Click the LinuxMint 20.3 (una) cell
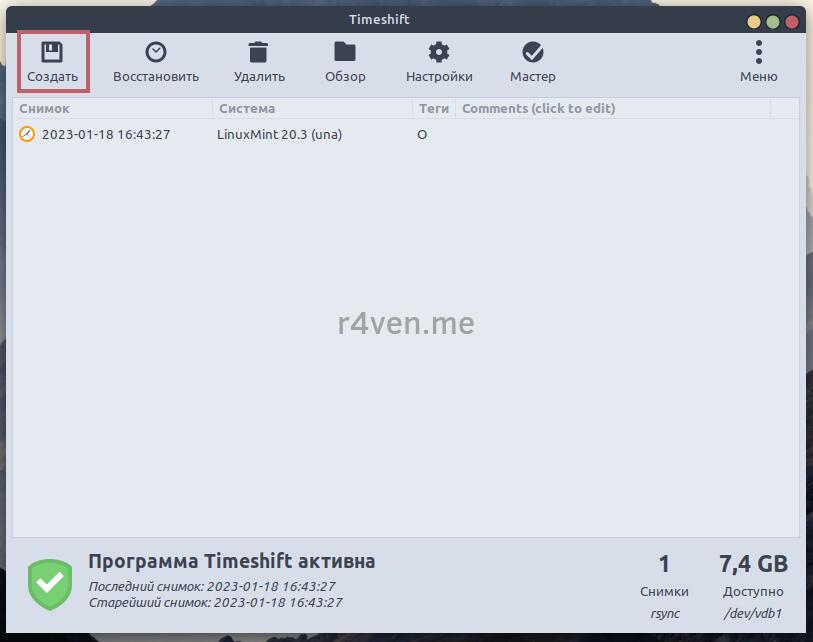 click(x=279, y=134)
